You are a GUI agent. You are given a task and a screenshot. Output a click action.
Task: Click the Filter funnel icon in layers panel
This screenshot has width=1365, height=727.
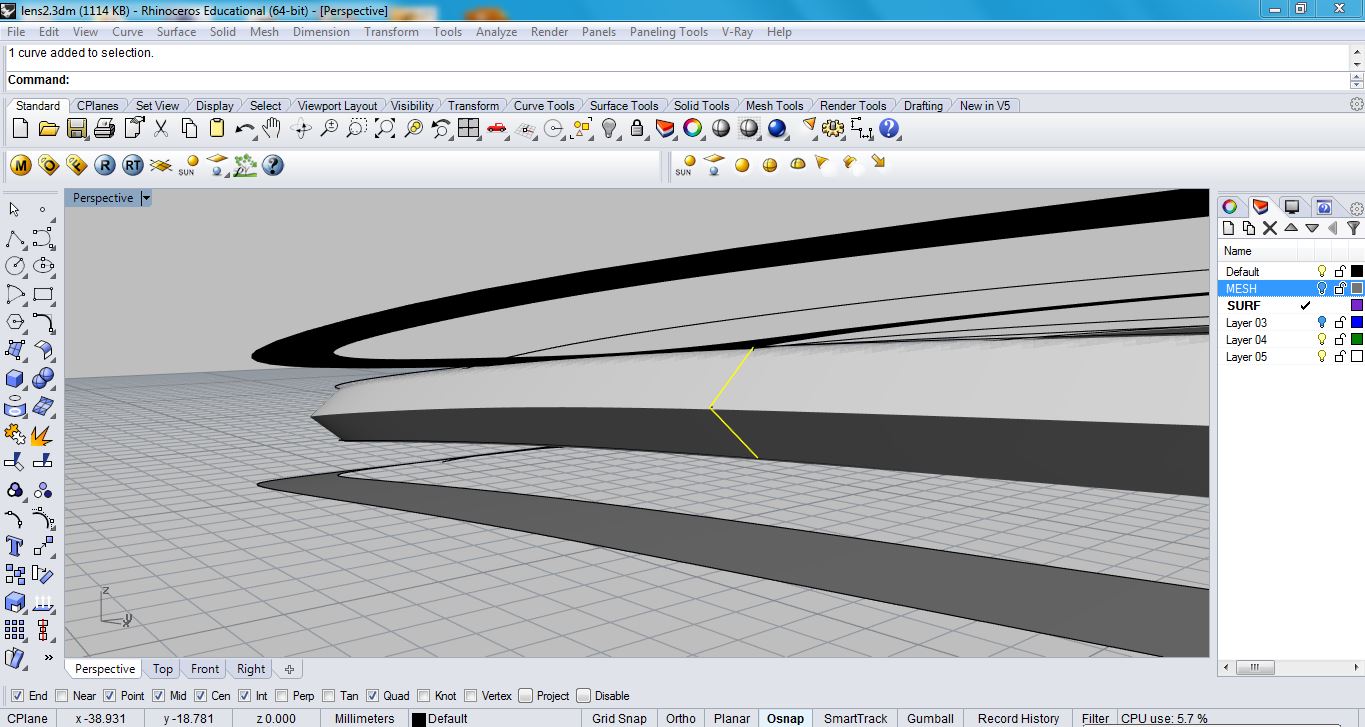(1353, 228)
